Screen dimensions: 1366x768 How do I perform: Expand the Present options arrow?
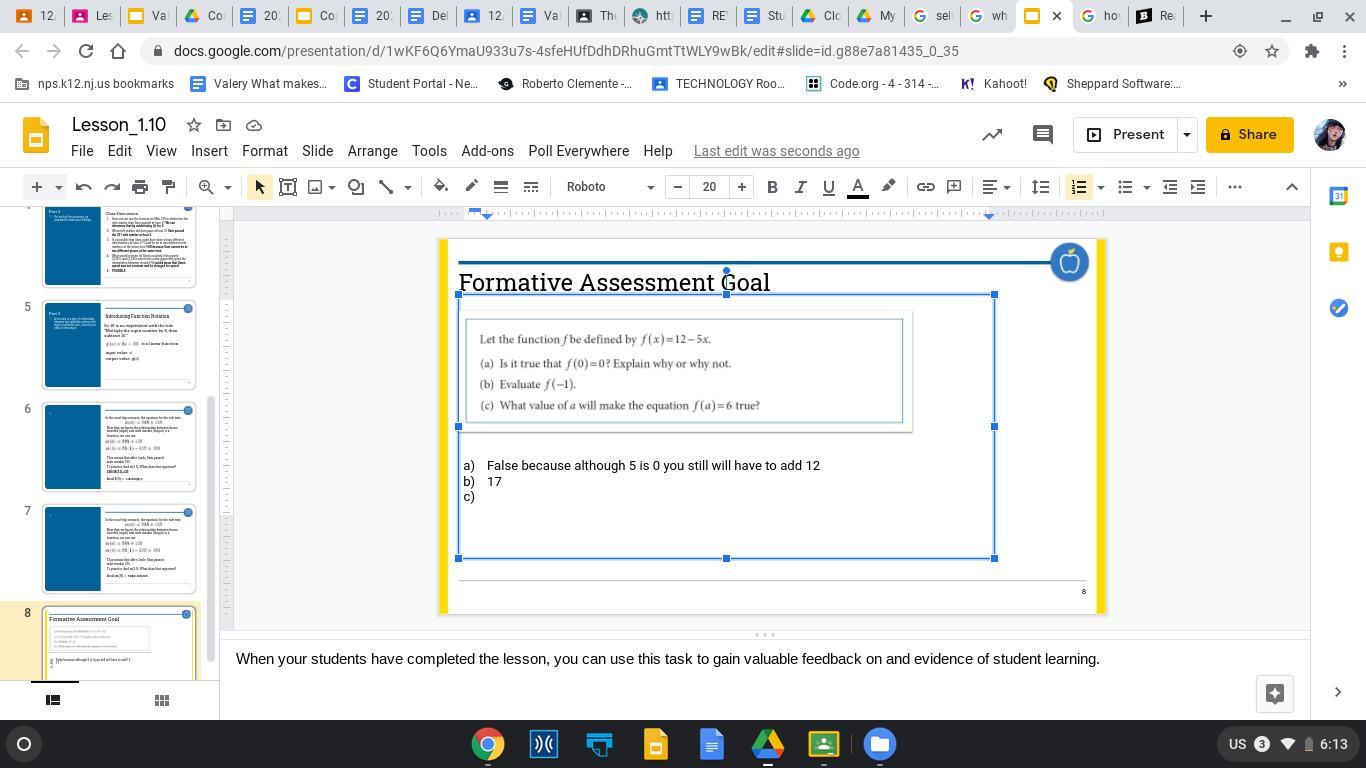[x=1187, y=135]
